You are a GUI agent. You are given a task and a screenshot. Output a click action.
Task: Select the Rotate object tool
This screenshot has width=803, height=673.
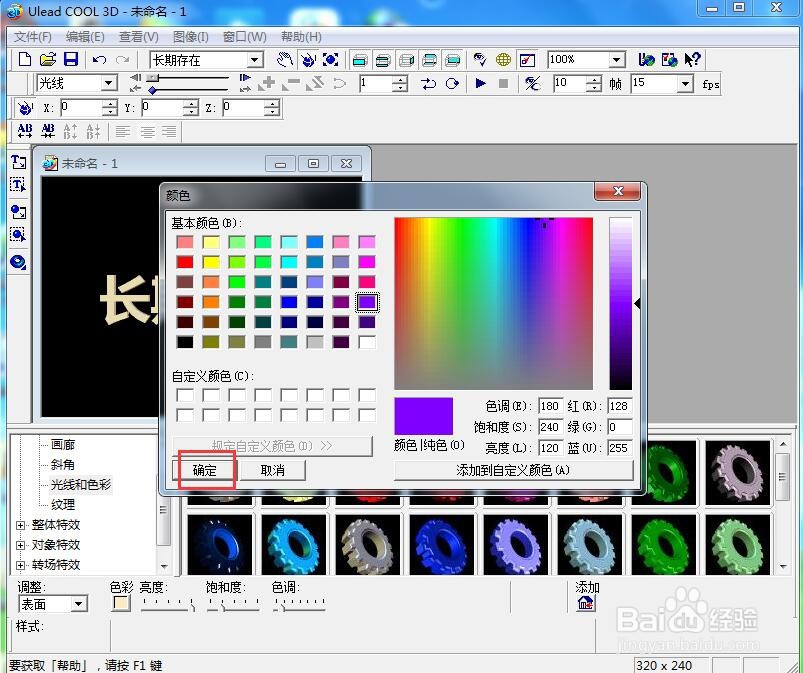pos(308,60)
